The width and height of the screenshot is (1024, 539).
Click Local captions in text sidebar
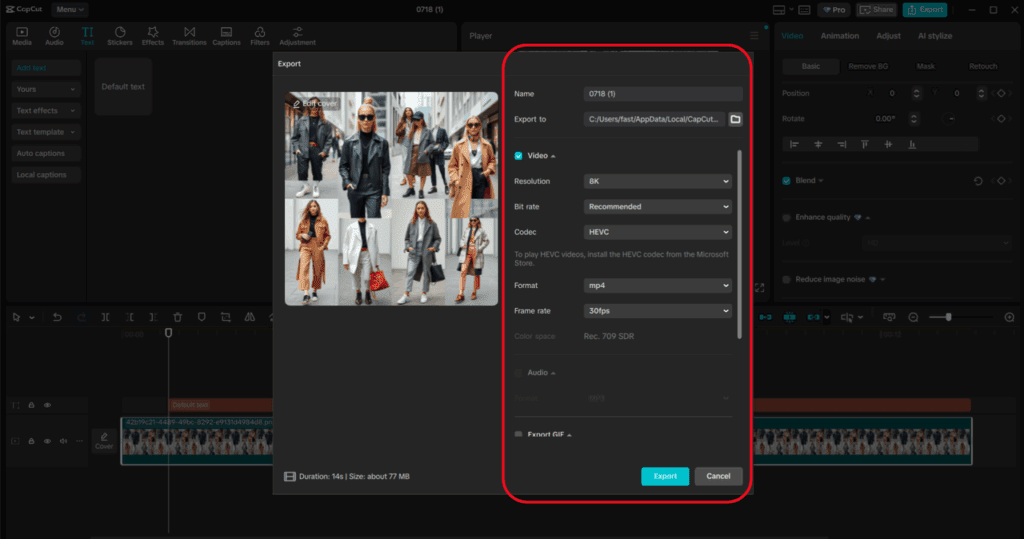(x=46, y=175)
